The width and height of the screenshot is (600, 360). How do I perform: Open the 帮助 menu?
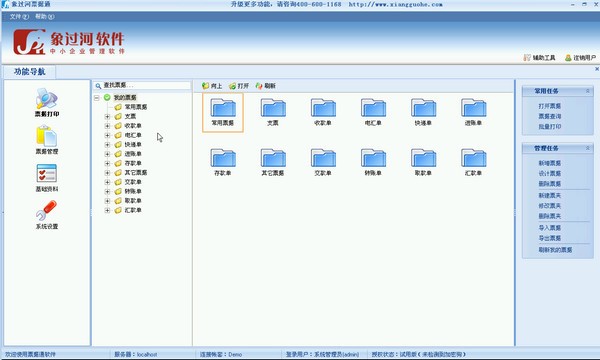click(44, 16)
